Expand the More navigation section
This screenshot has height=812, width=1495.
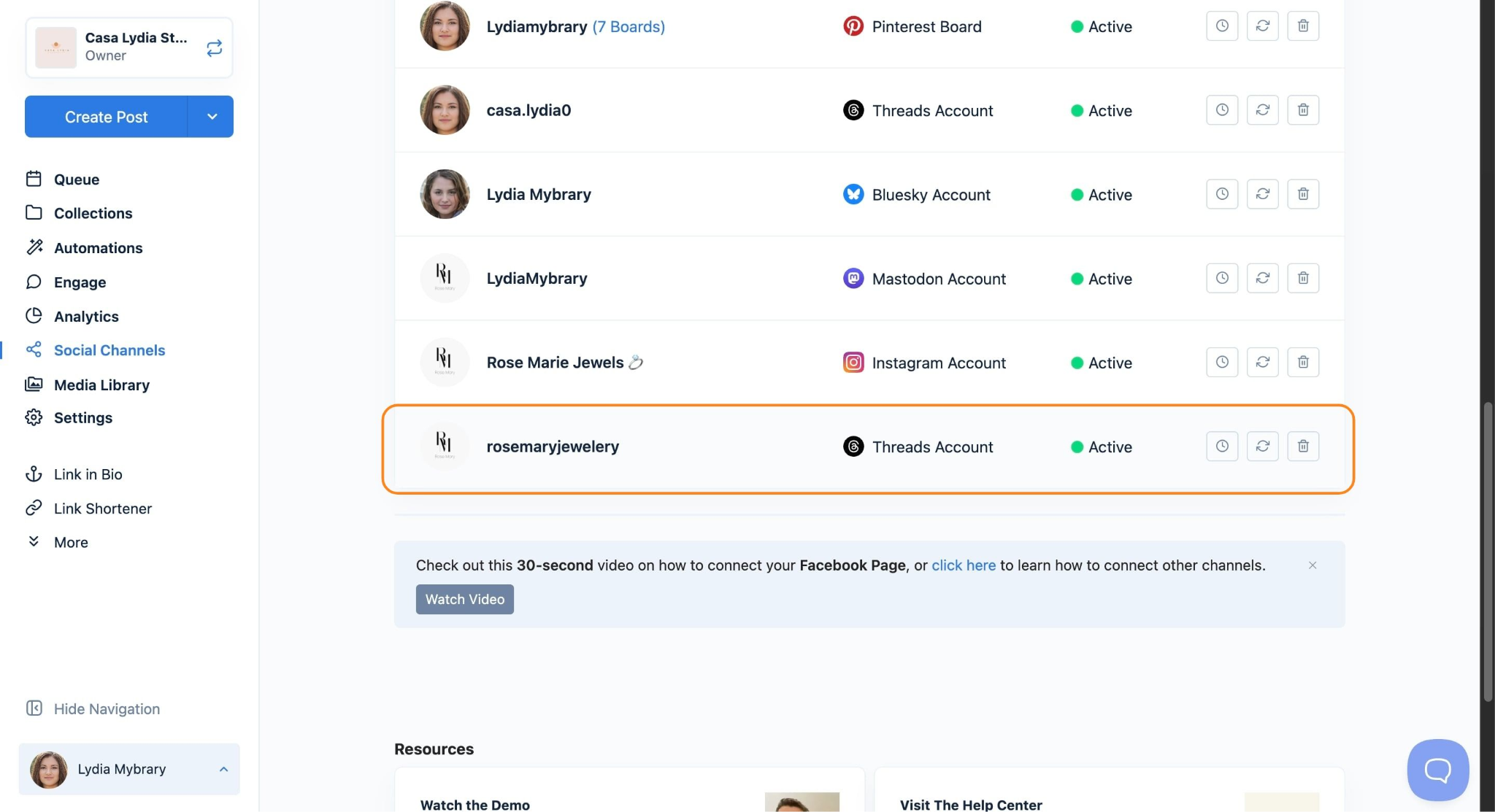70,542
